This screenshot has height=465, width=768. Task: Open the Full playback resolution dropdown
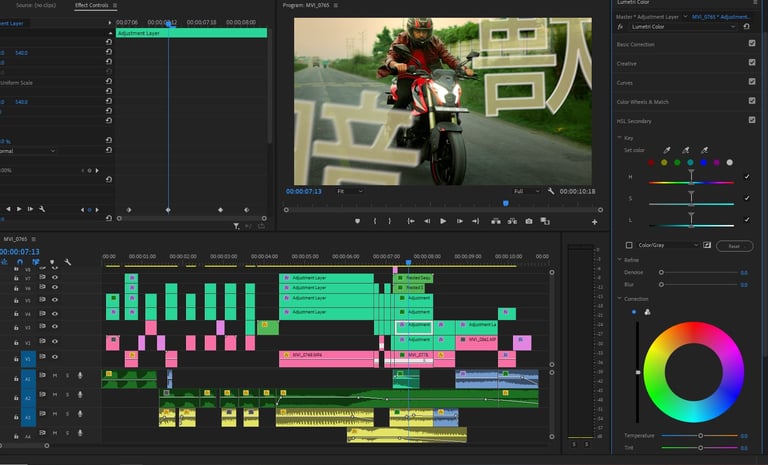tap(527, 191)
